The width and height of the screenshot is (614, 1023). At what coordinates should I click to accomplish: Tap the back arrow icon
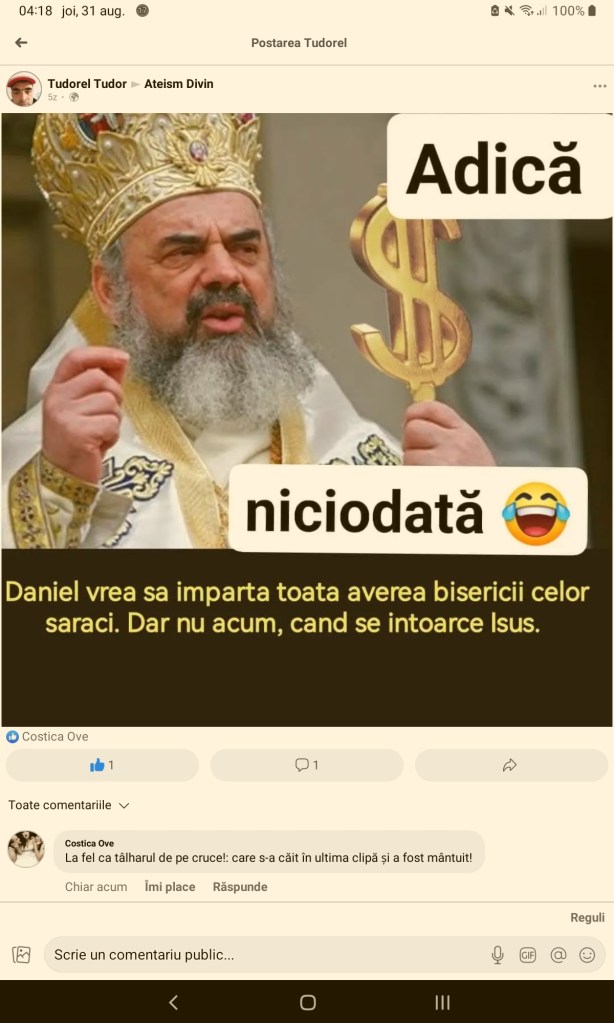tap(21, 42)
